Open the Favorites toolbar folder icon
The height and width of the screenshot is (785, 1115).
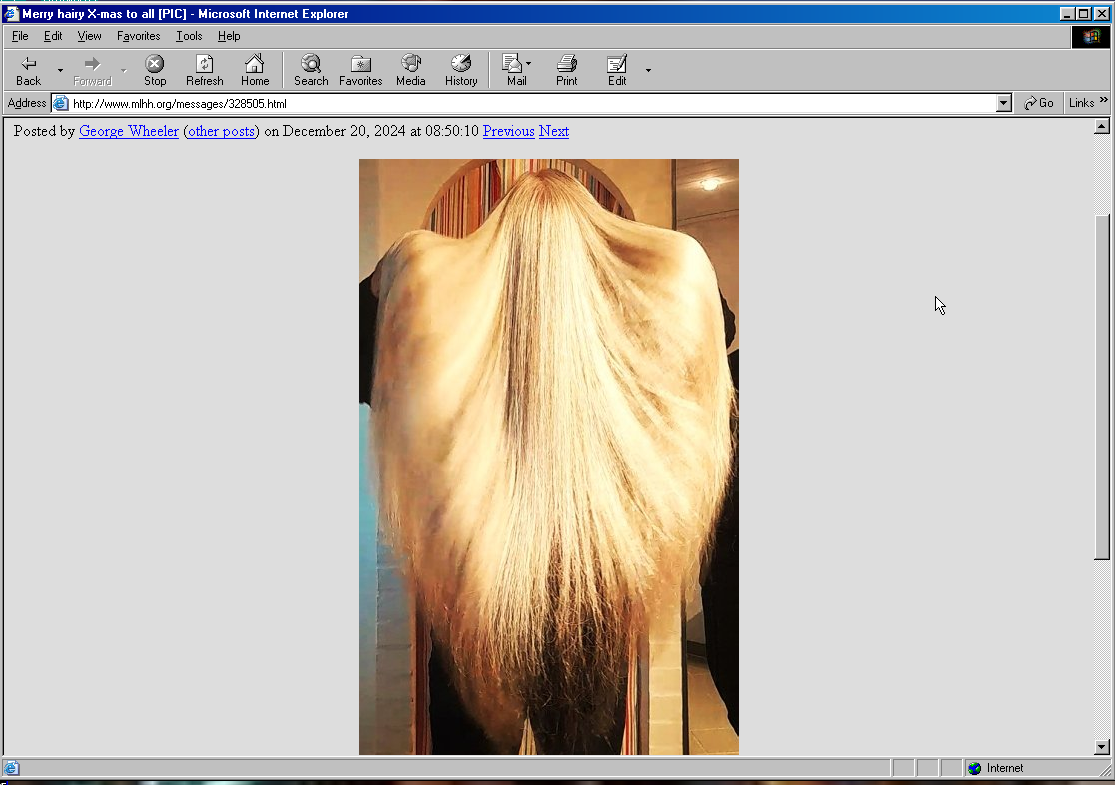pos(360,64)
